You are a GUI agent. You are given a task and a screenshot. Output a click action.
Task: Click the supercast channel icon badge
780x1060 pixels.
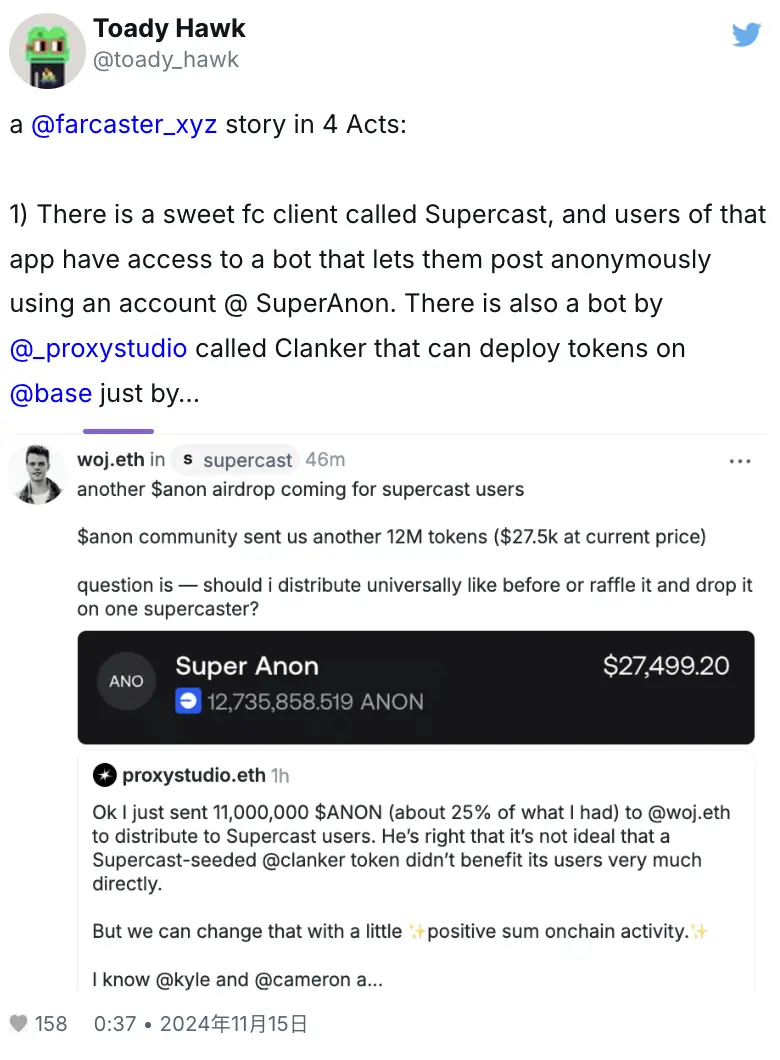[x=187, y=460]
